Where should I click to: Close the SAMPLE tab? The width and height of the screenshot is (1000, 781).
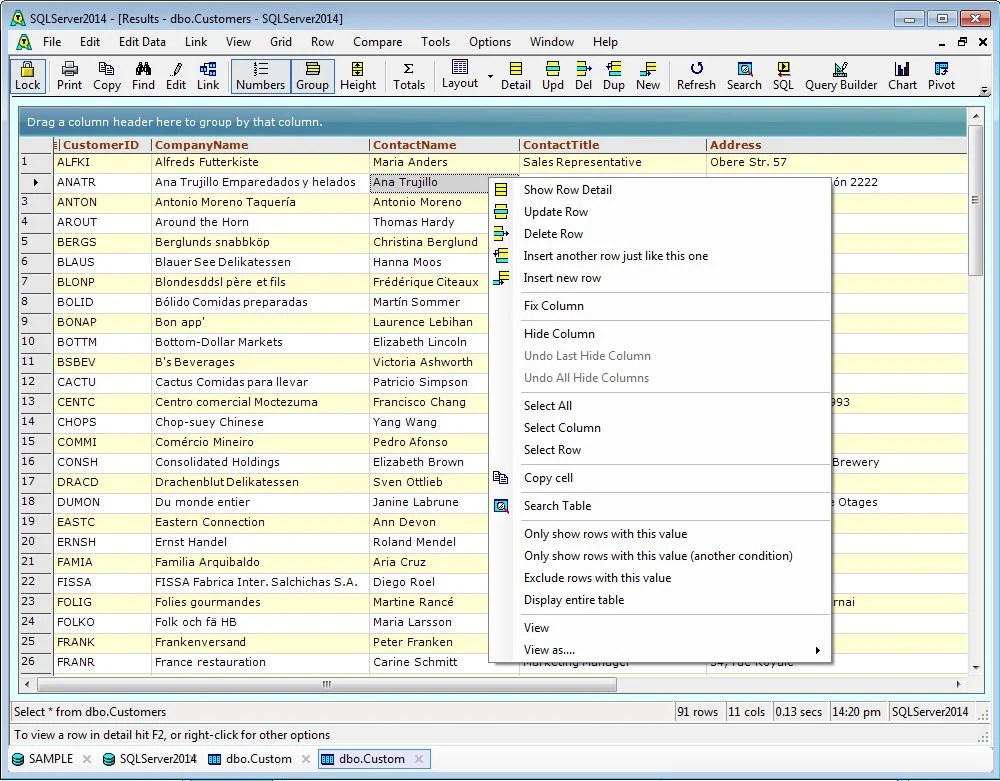click(x=87, y=759)
